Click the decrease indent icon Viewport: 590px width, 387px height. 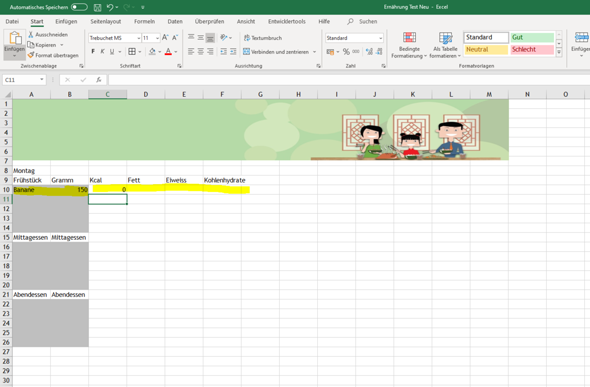pos(224,52)
